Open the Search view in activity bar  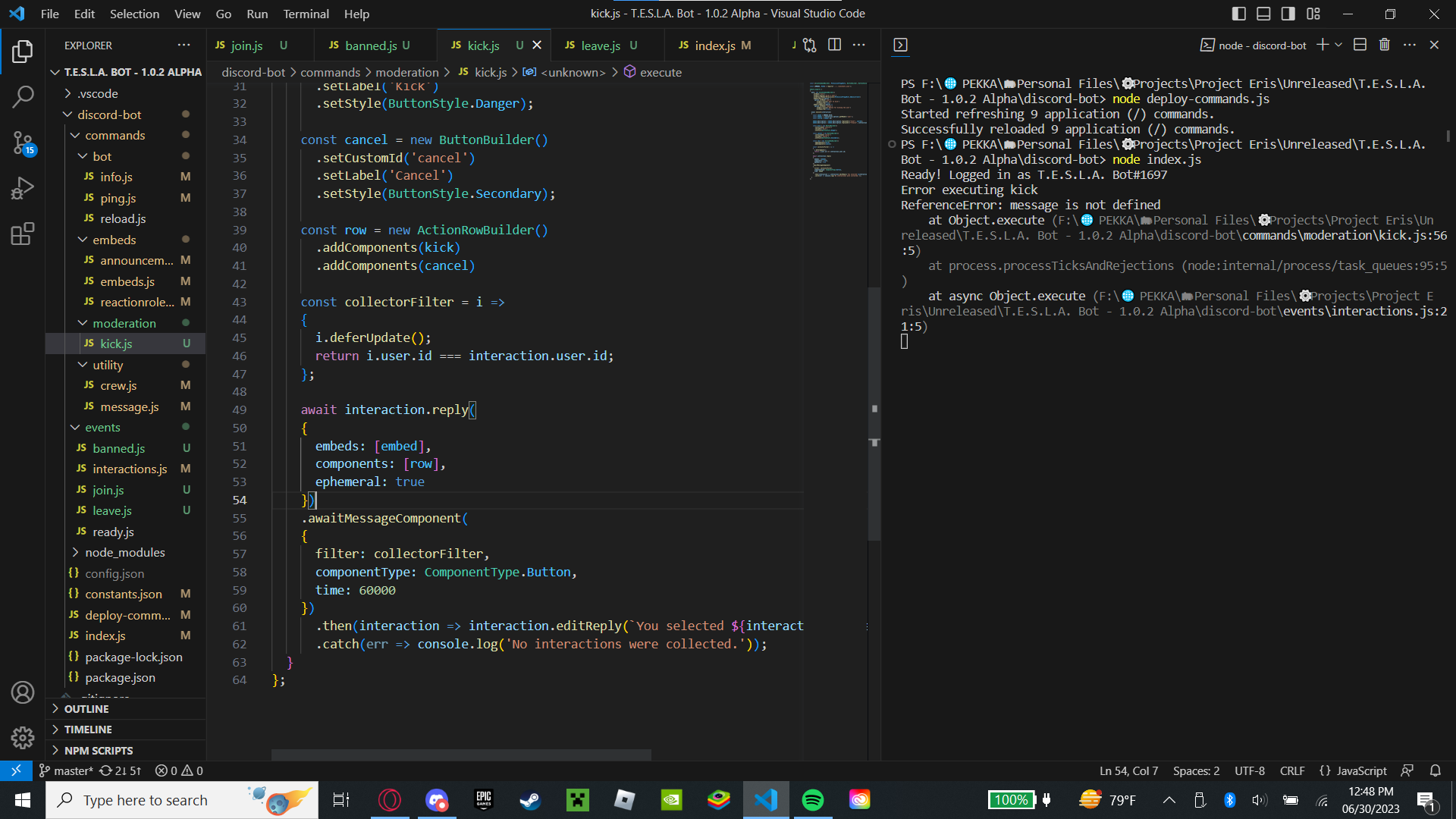pos(23,96)
